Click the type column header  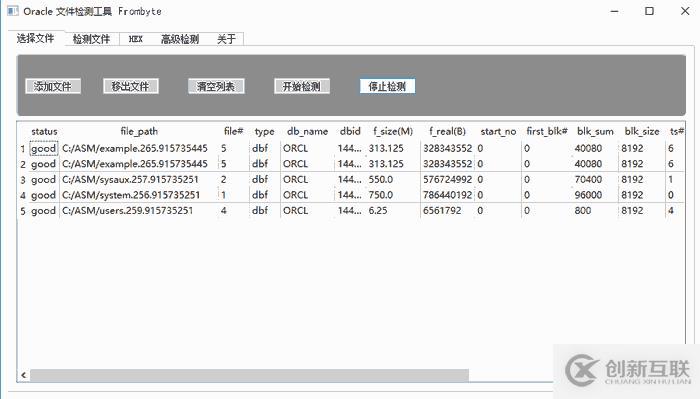[264, 131]
